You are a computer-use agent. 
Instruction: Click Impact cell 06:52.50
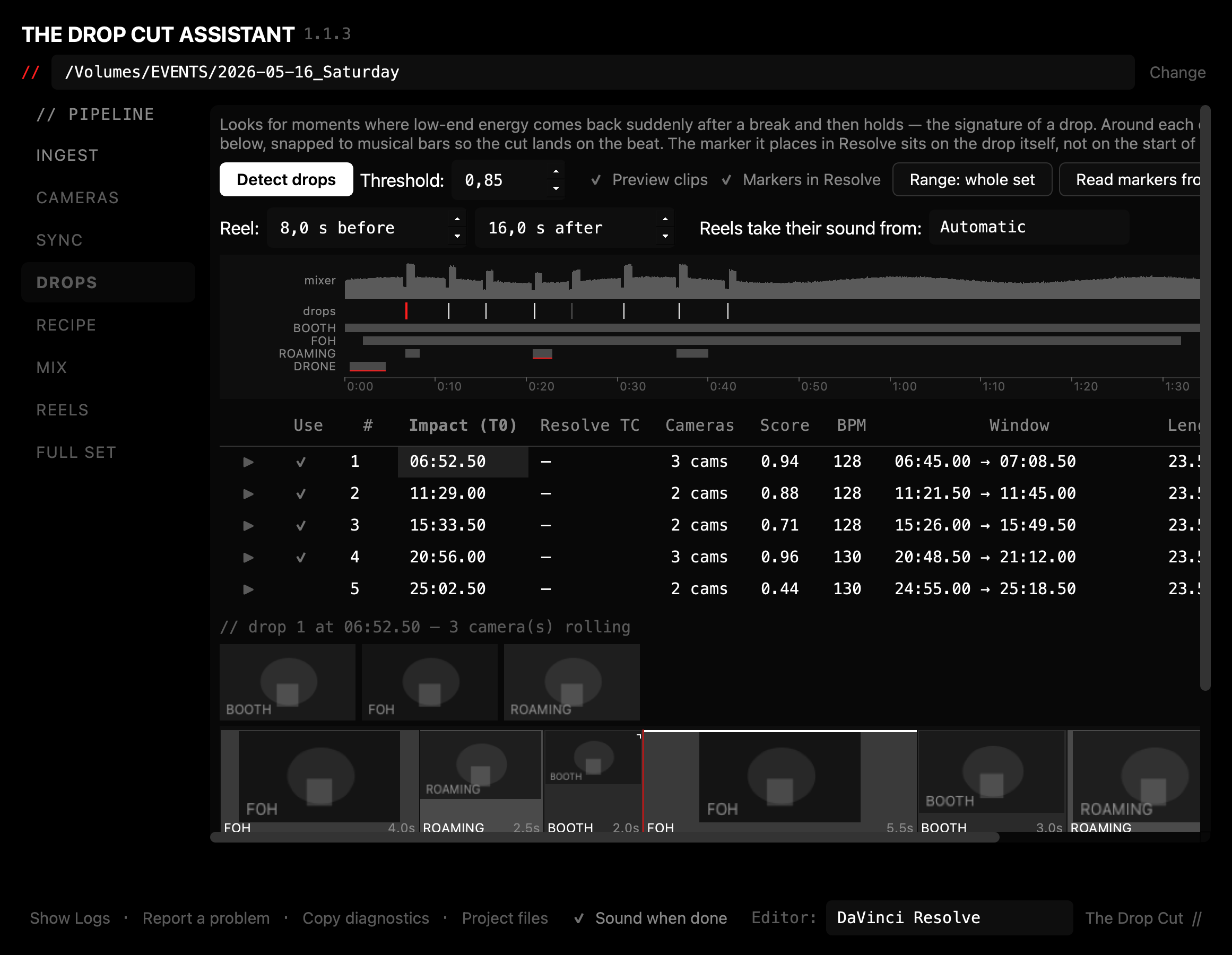[463, 462]
